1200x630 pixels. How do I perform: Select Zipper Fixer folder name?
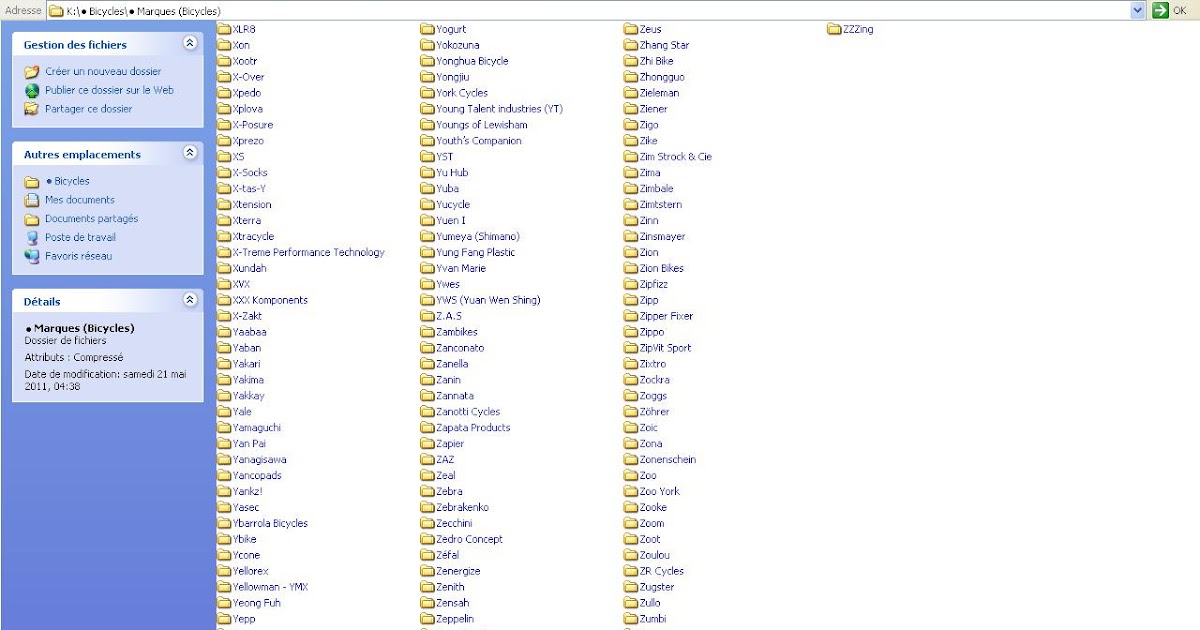666,316
